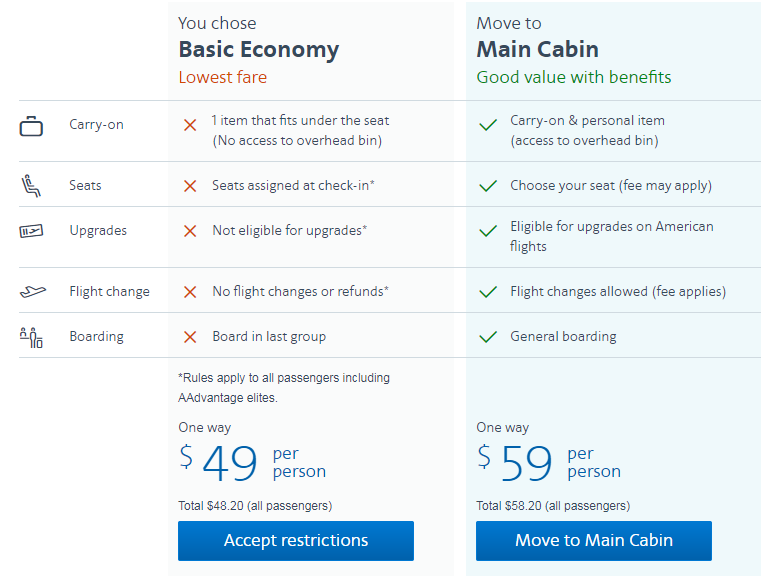
Task: Select the Basic Economy heading
Action: (259, 50)
